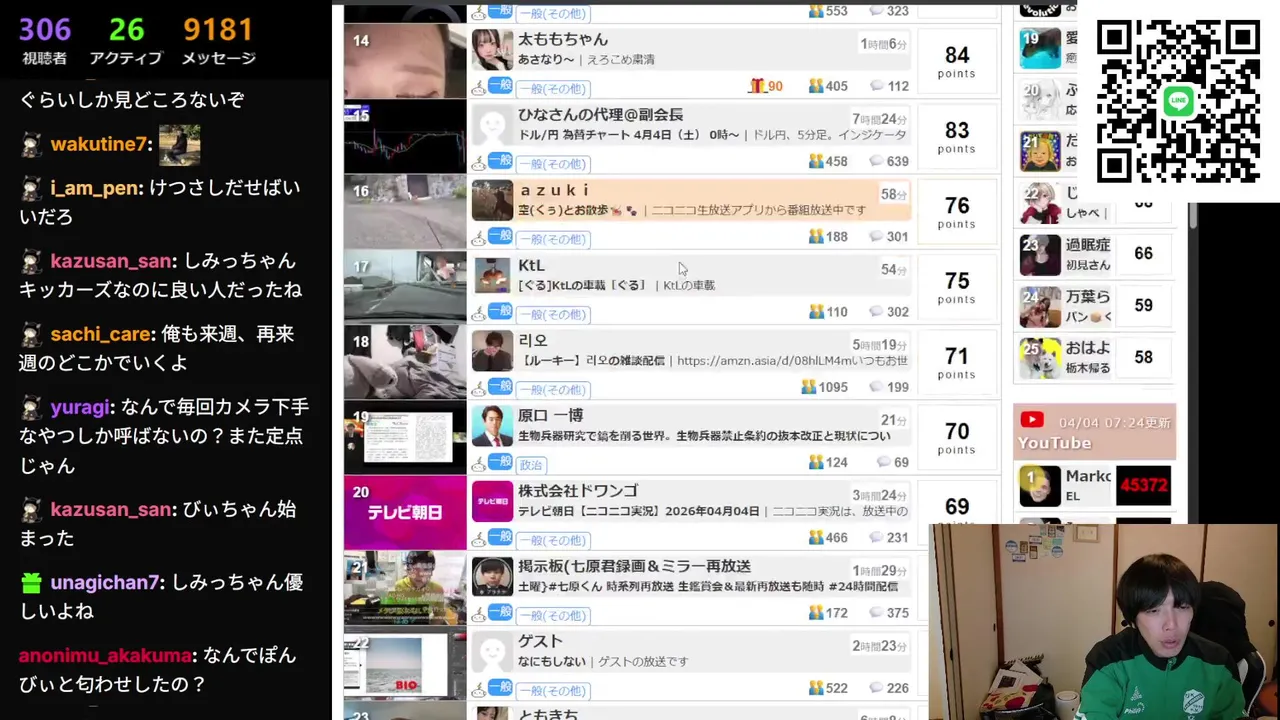The width and height of the screenshot is (1280, 720).
Task: Click the blue 一般 badge in azuki row
Action: (500, 236)
